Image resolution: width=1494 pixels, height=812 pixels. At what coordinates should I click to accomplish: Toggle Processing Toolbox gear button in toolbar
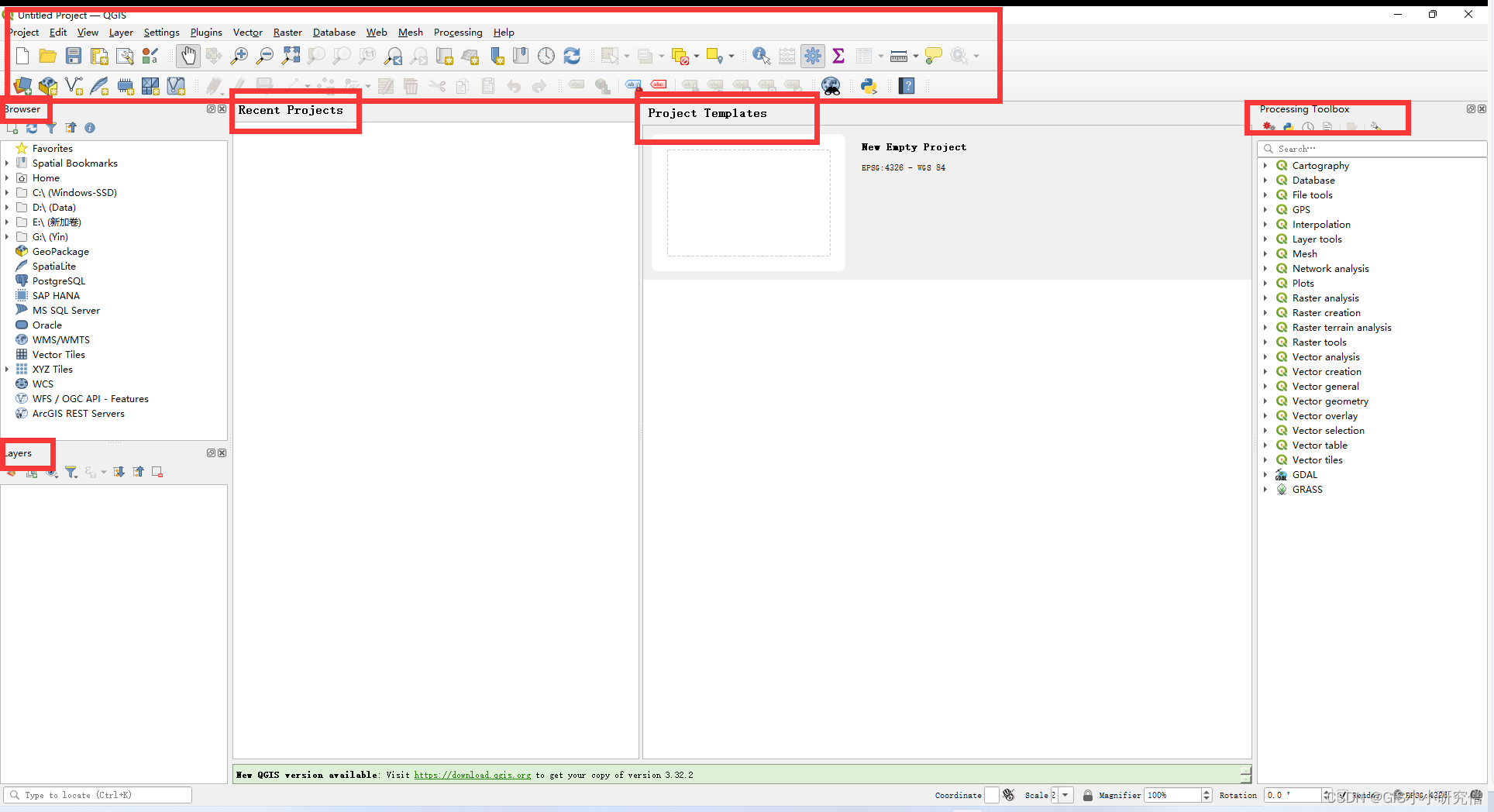point(813,56)
